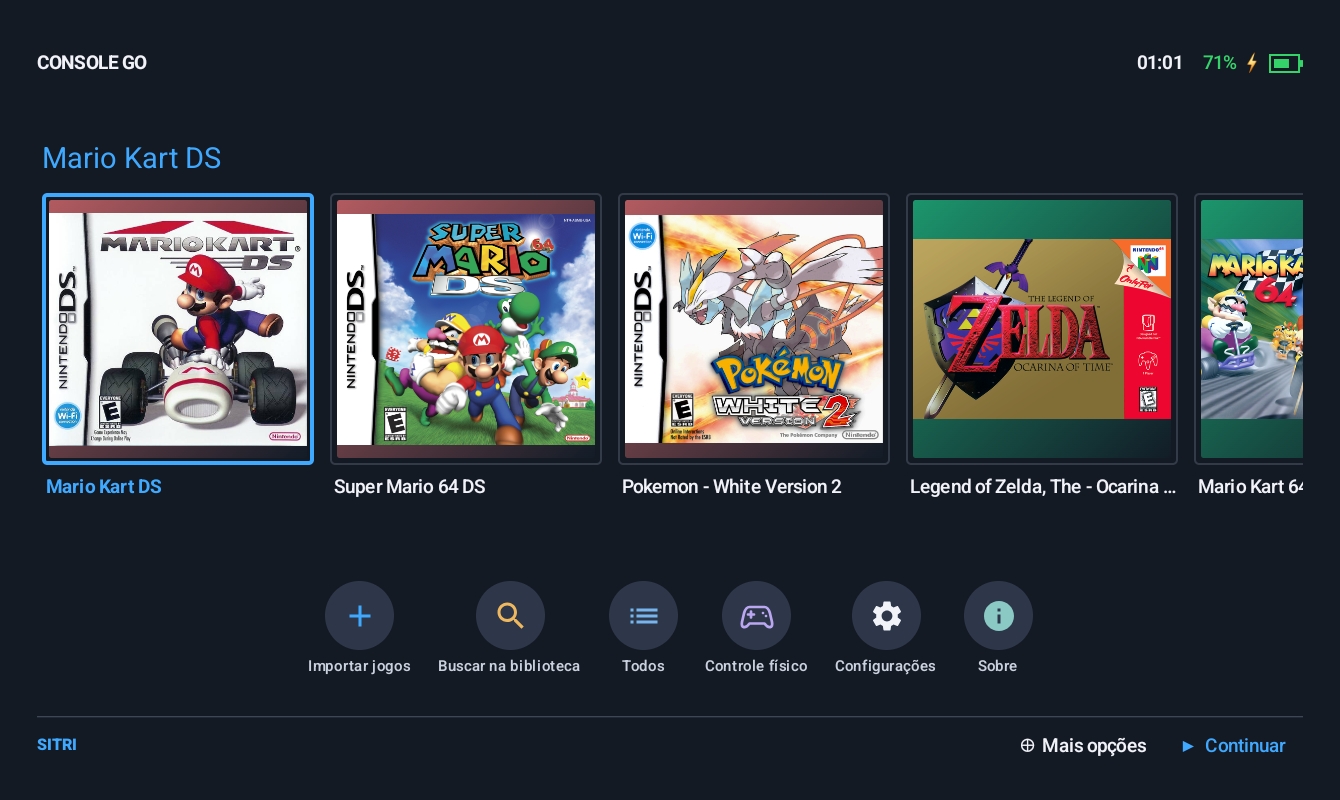Click the 'Todos' label under list icon

pyautogui.click(x=643, y=666)
